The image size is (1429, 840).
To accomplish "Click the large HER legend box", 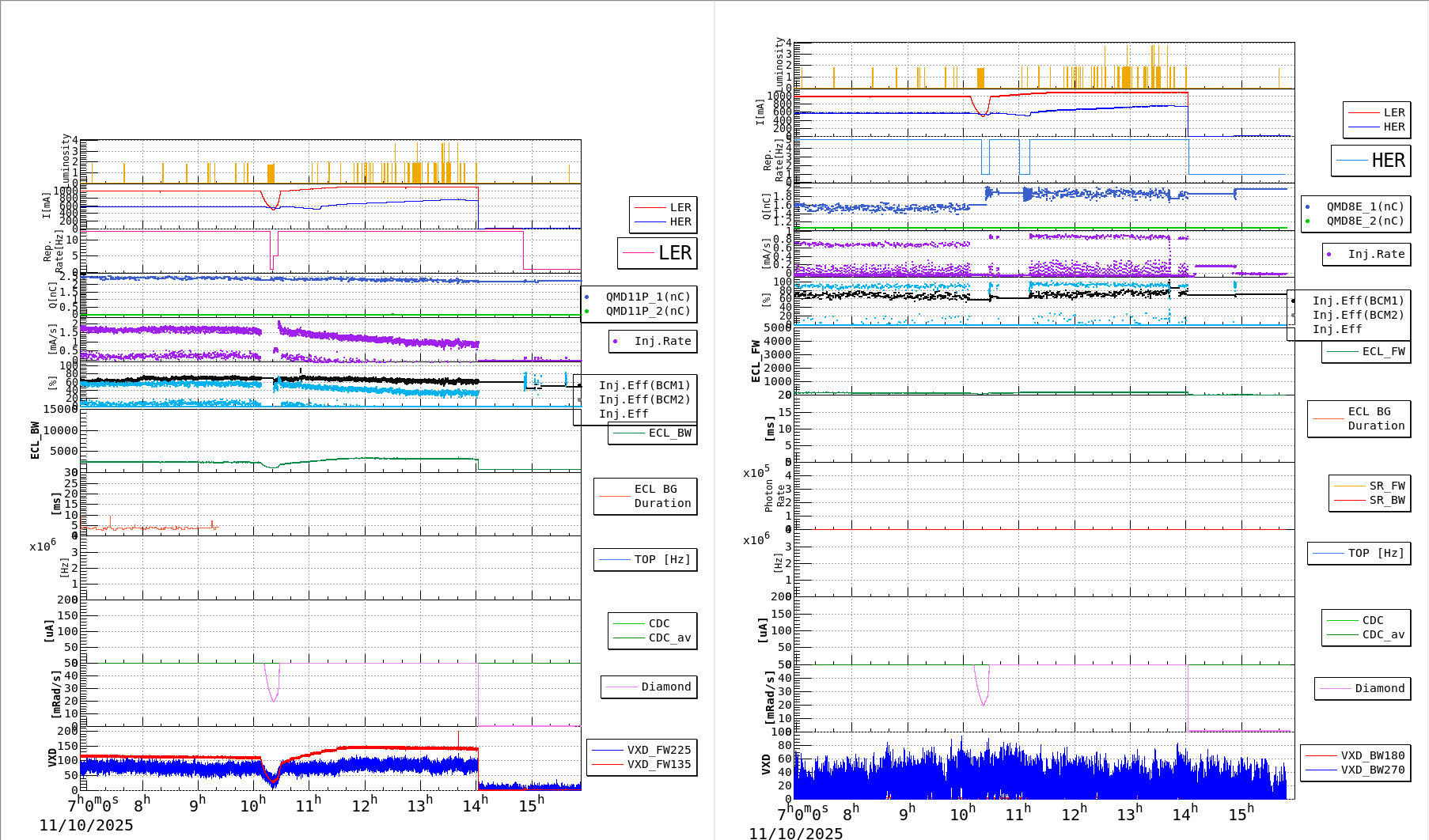I will (1370, 161).
